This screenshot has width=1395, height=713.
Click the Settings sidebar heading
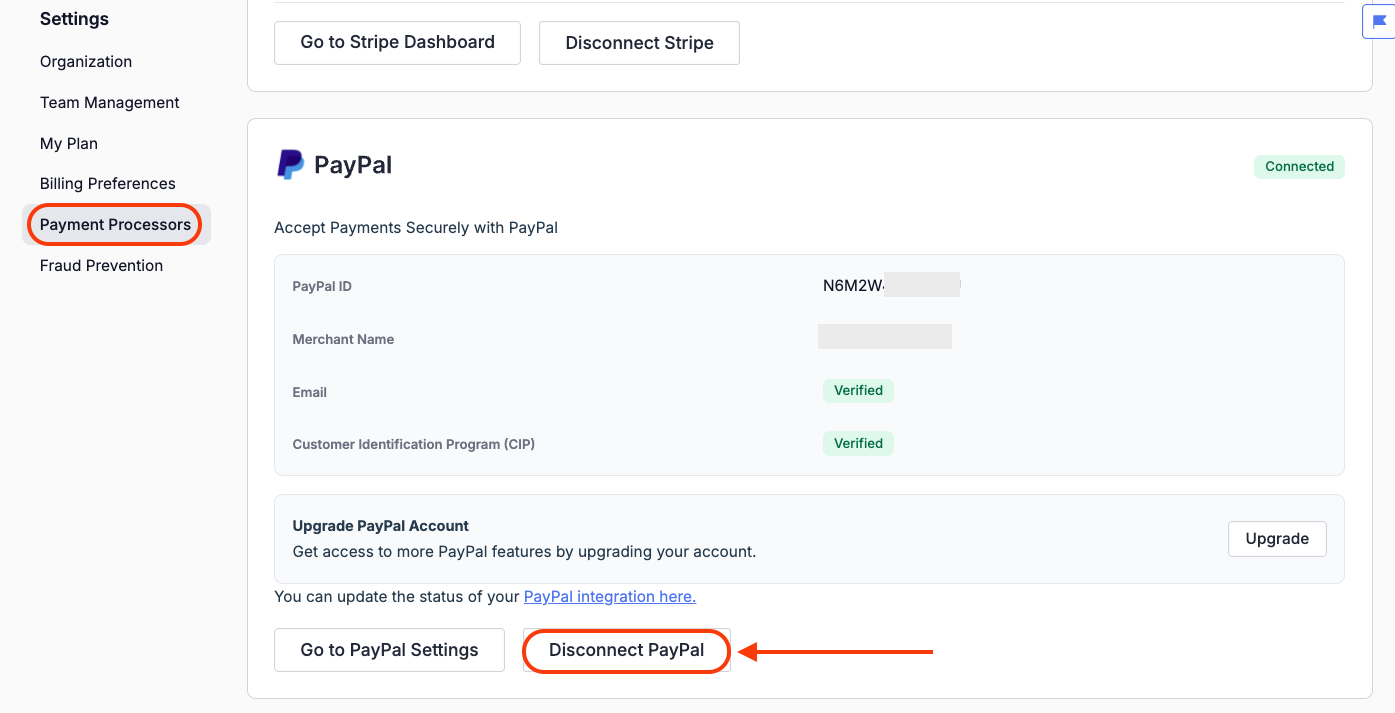tap(74, 19)
